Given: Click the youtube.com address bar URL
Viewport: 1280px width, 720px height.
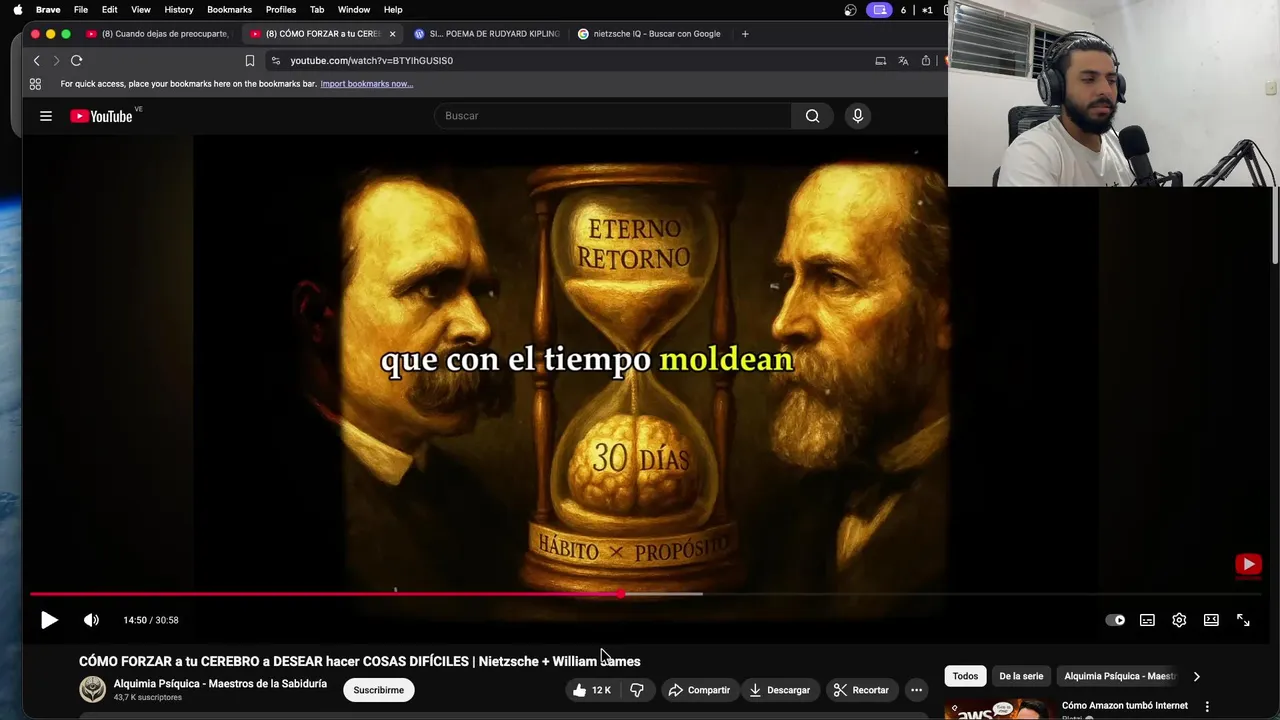Looking at the screenshot, I should pos(371,61).
